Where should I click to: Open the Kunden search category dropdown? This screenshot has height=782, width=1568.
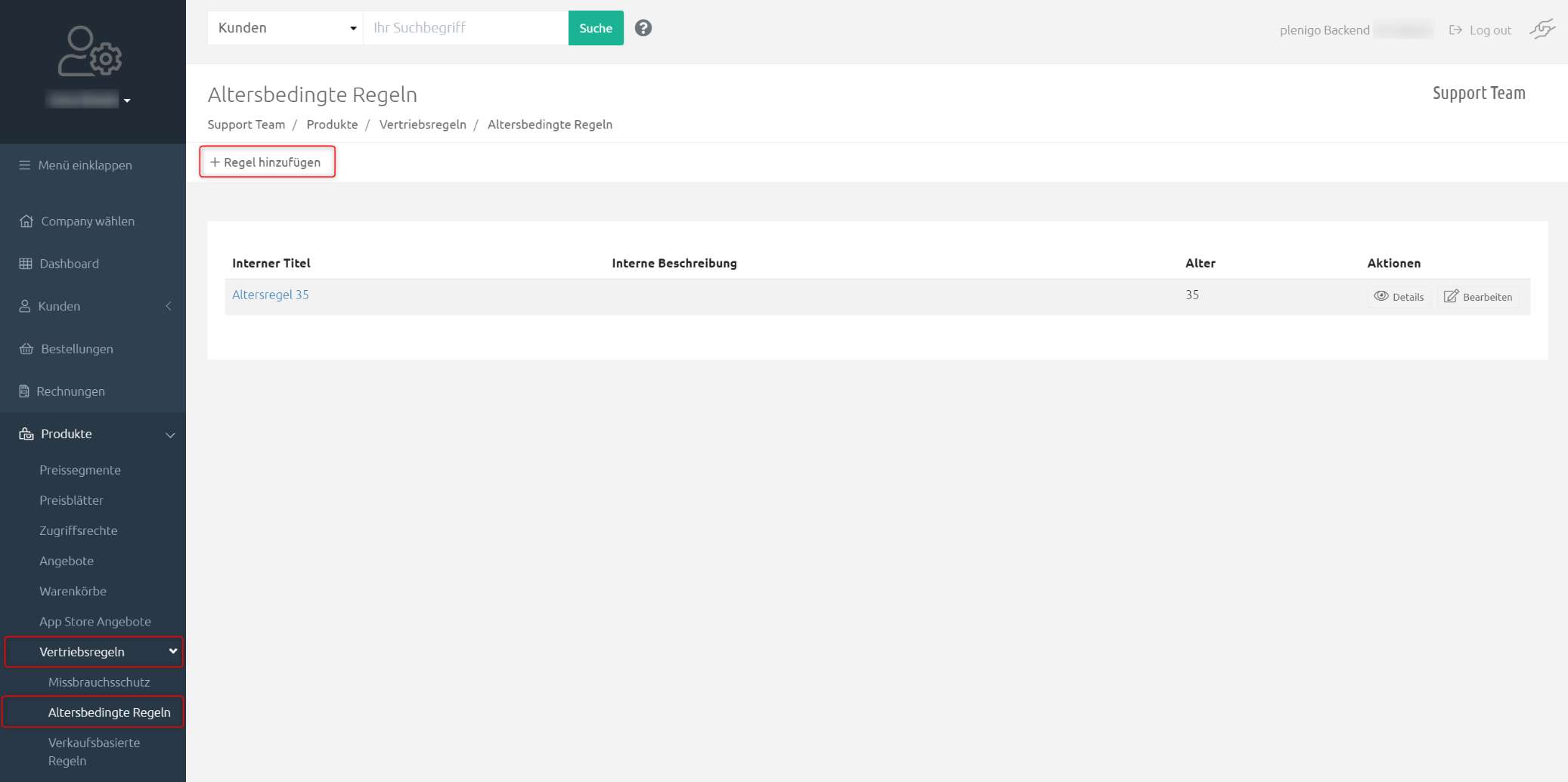click(x=286, y=28)
